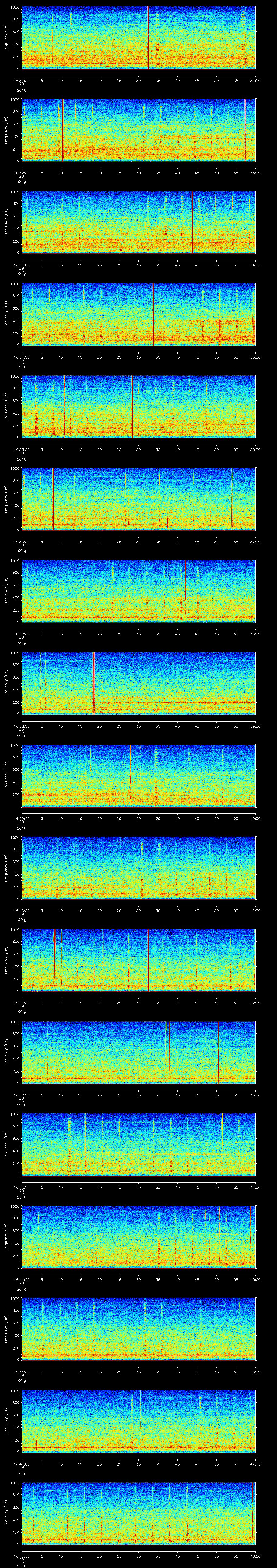Click the 37:00 end time label
The height and width of the screenshot is (1568, 277).
pos(255,542)
